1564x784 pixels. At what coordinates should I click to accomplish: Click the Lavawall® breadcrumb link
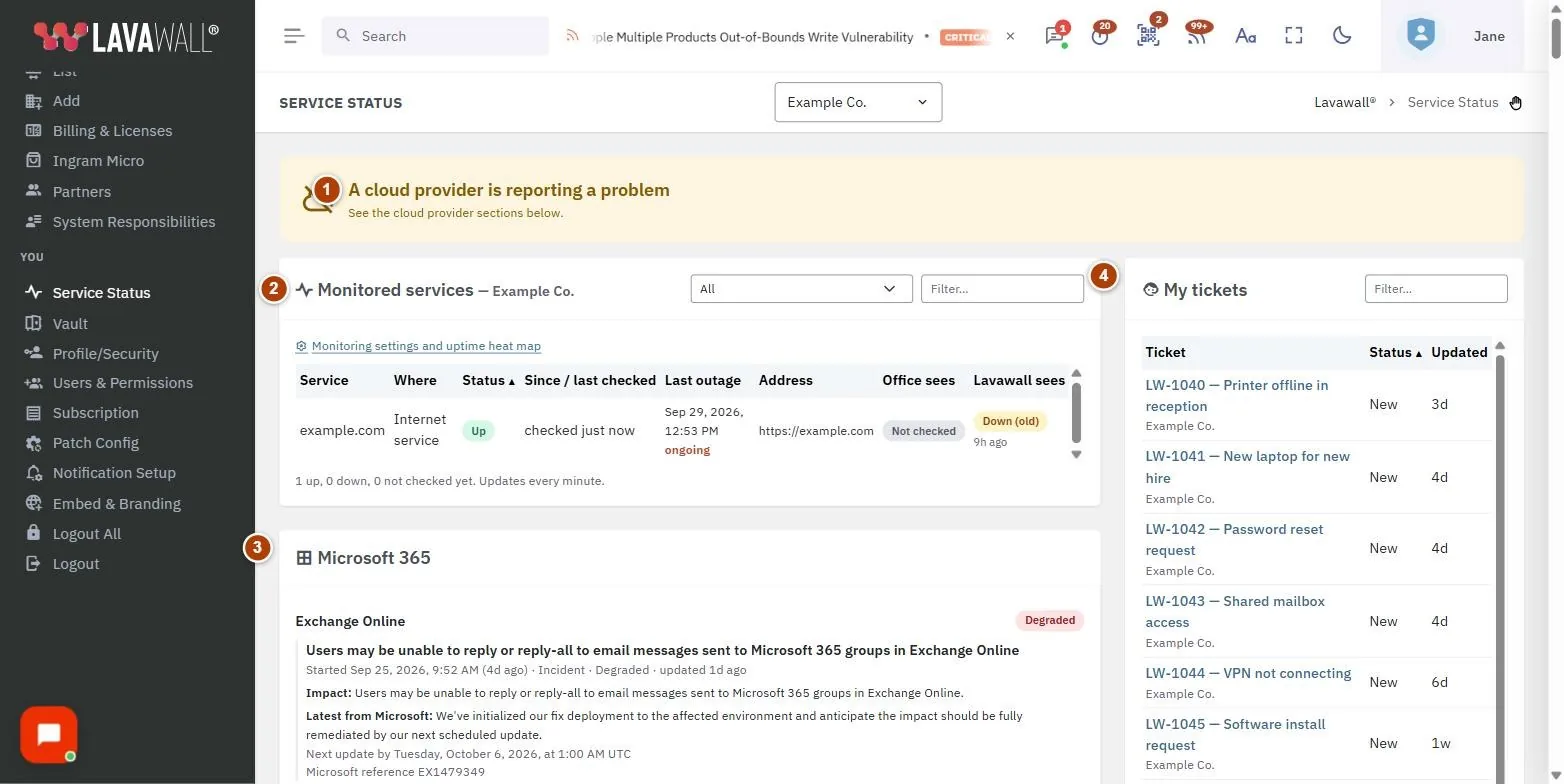1345,102
